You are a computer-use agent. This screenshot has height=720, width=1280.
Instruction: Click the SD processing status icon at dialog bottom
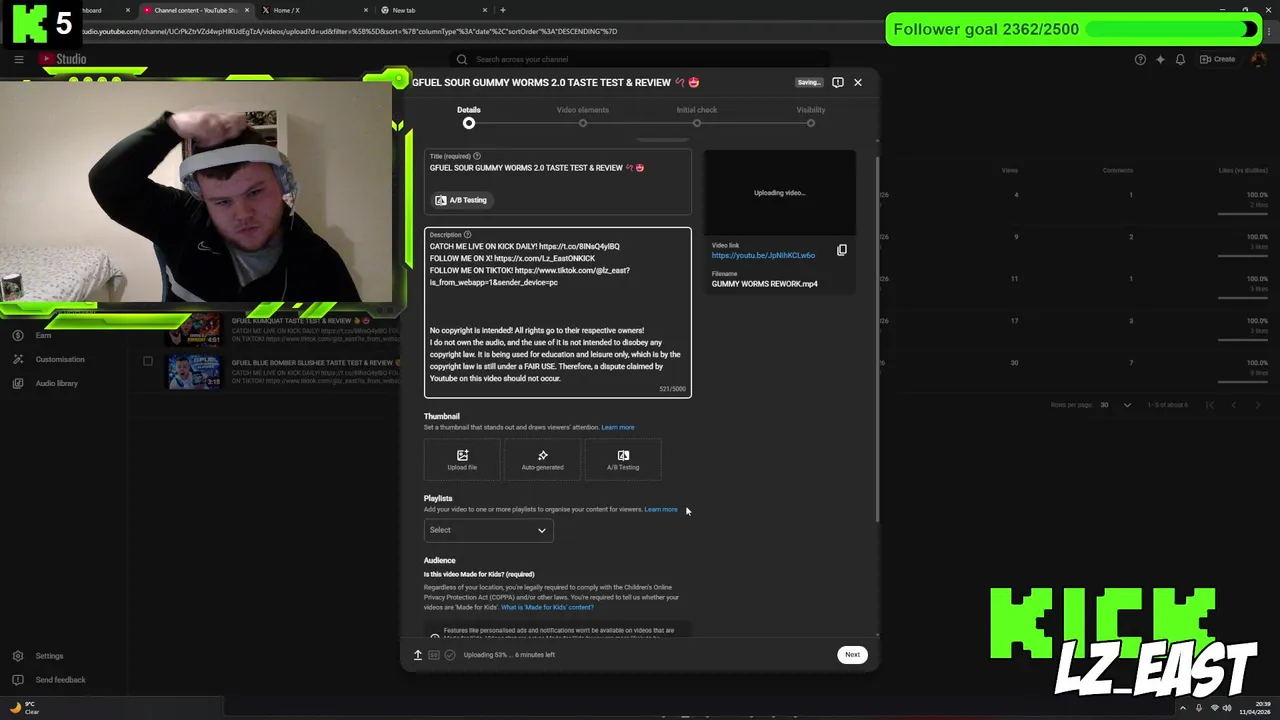tap(434, 655)
